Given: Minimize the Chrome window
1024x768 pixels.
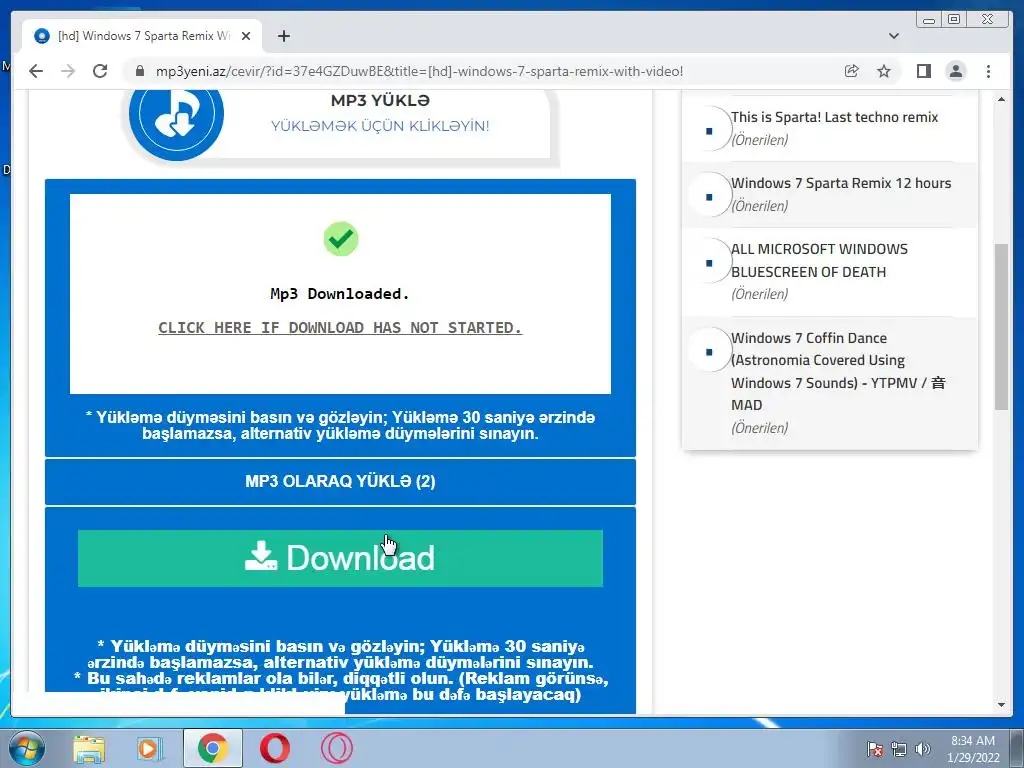Looking at the screenshot, I should 929,20.
